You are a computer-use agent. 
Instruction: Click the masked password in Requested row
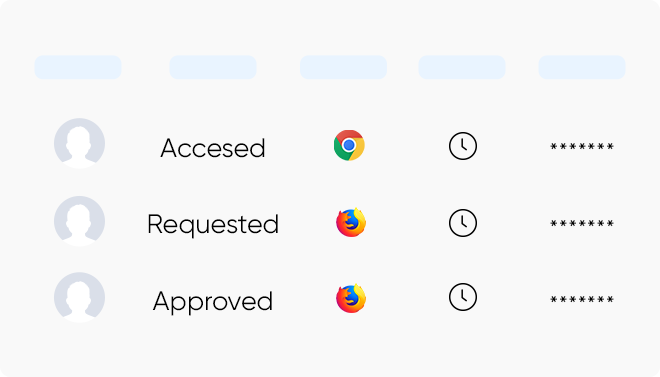pyautogui.click(x=582, y=223)
